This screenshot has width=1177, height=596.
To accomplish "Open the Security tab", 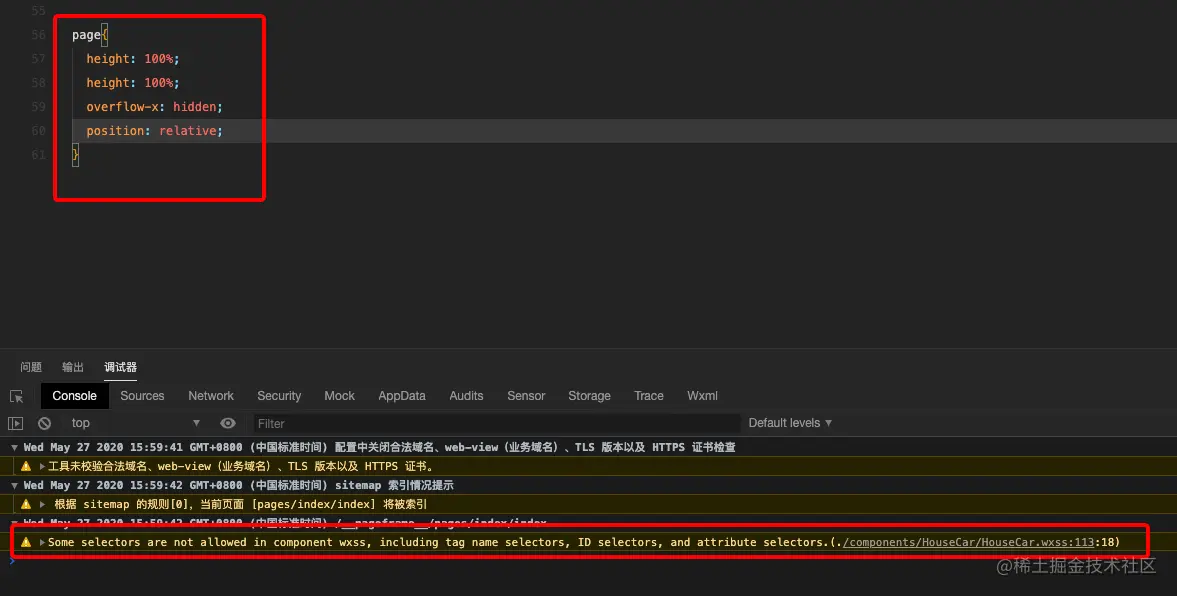I will point(278,396).
